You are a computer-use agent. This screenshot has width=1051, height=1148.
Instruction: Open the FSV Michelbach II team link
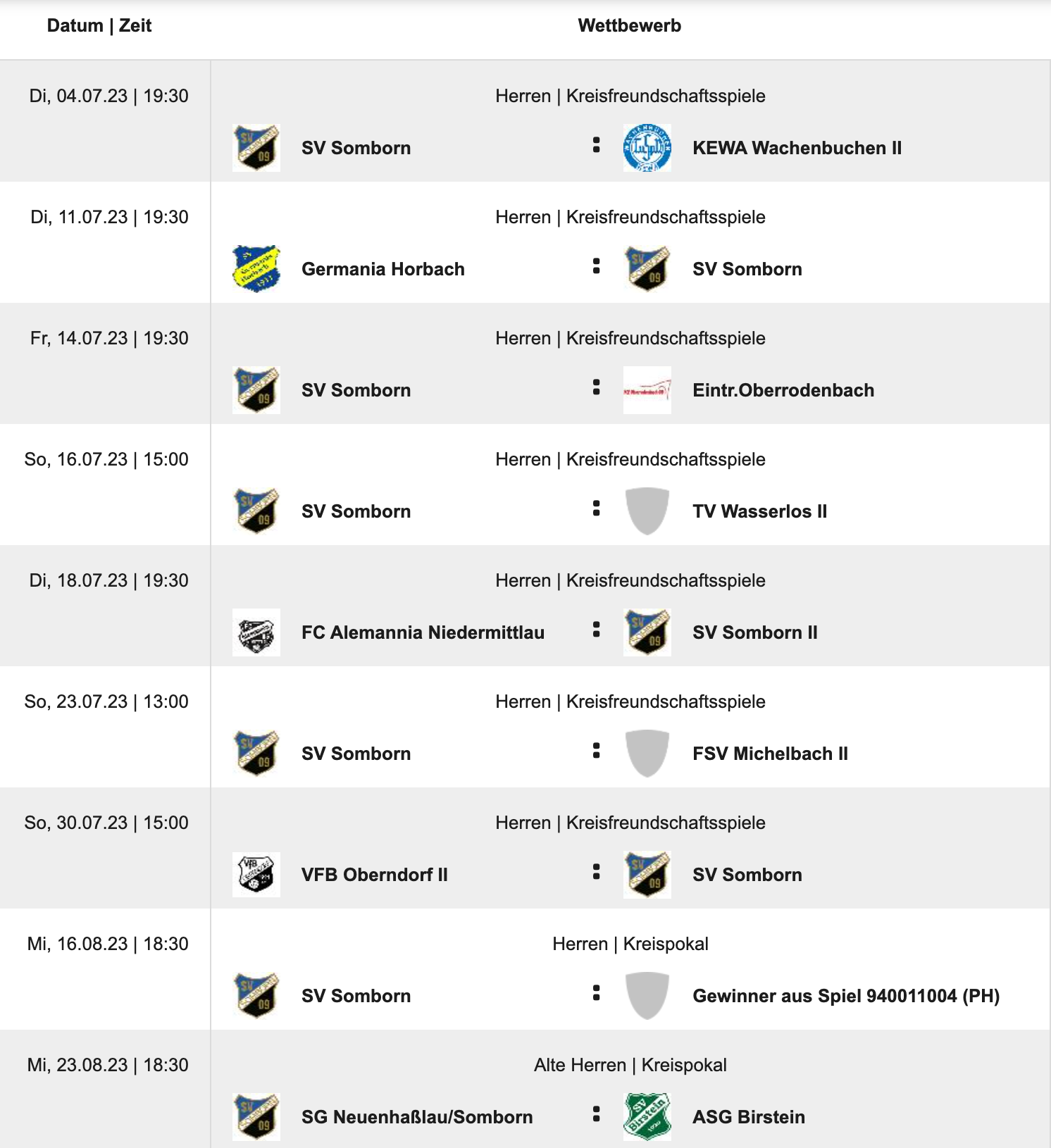[770, 754]
